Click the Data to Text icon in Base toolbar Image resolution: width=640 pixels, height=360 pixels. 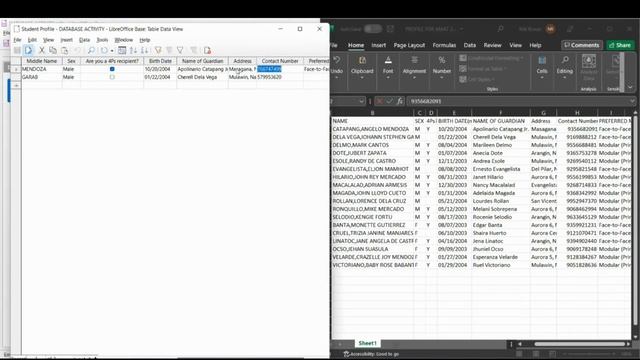tap(207, 50)
